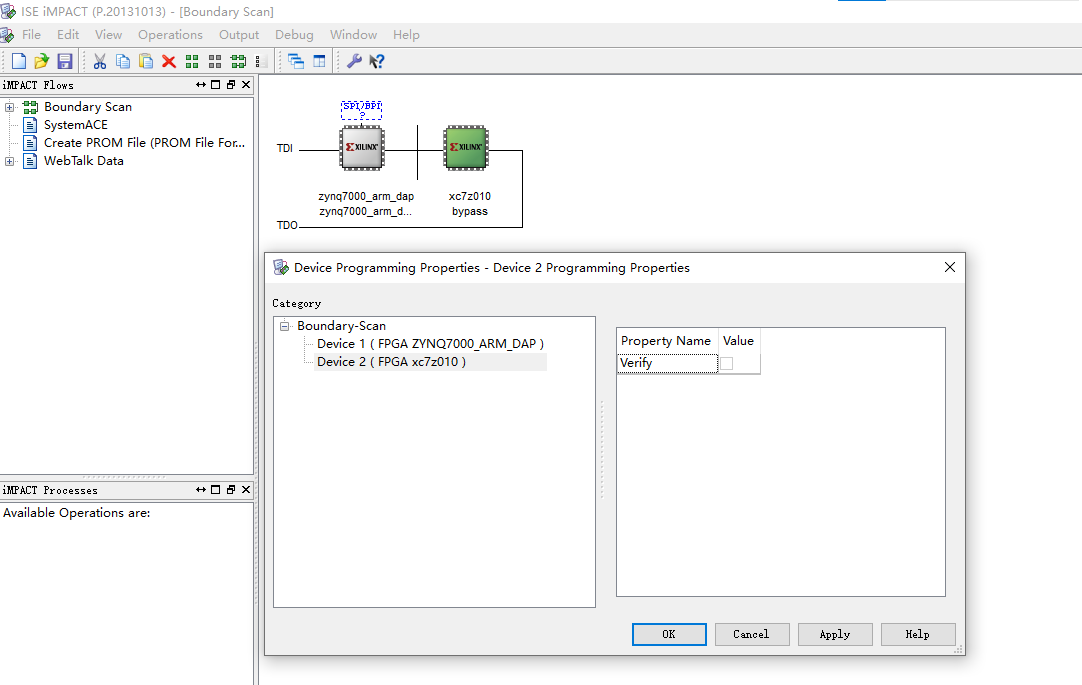Click the grayed list toolbar icon
1082x685 pixels.
click(x=261, y=61)
